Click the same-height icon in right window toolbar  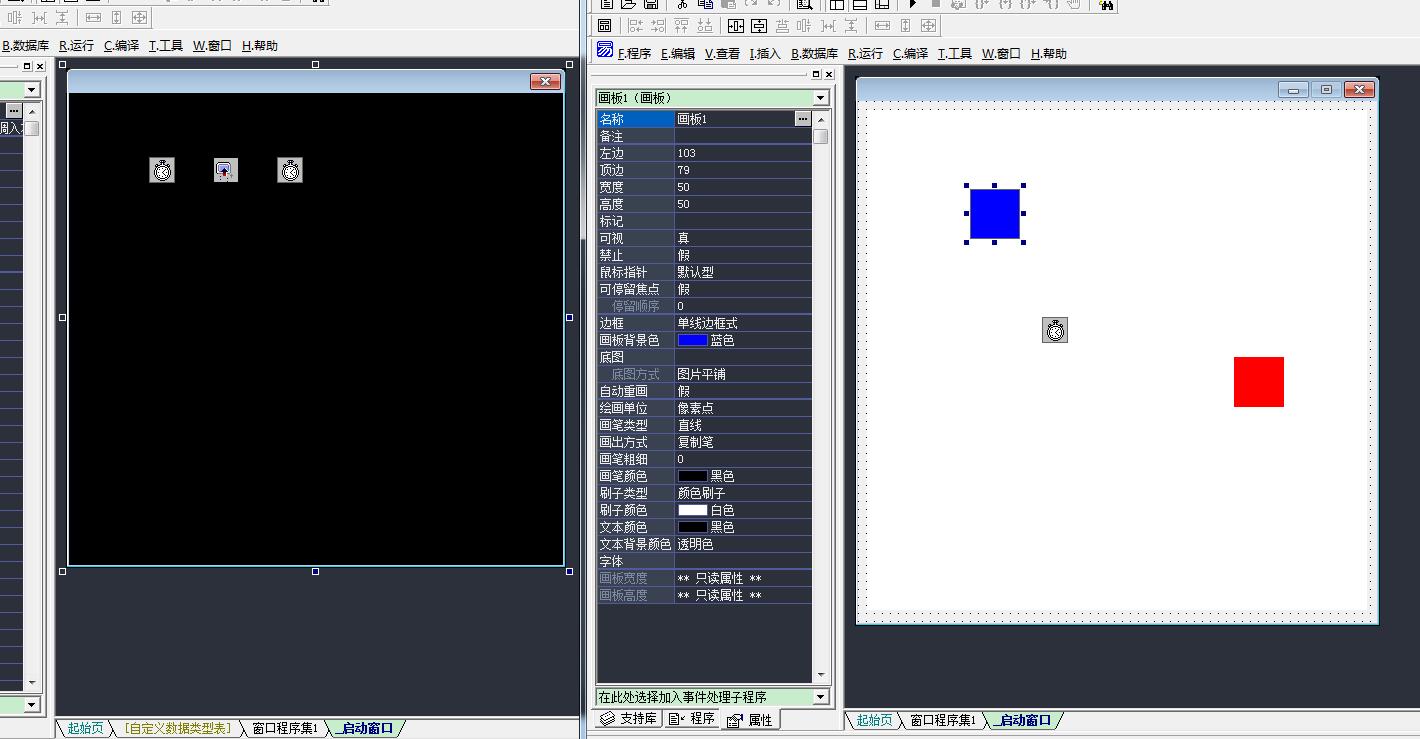pos(905,26)
